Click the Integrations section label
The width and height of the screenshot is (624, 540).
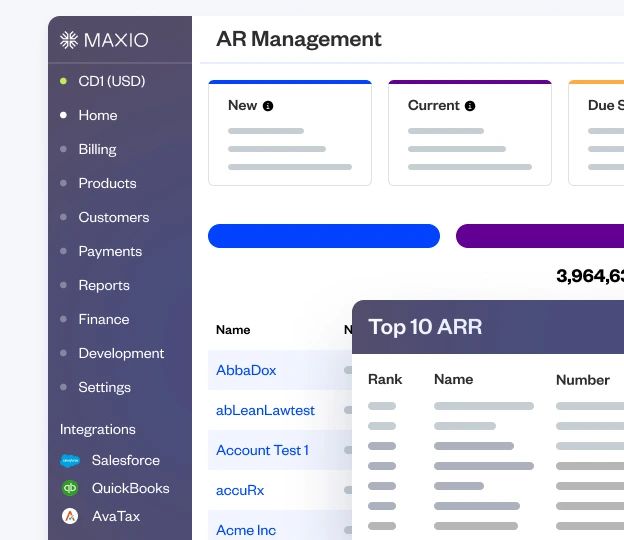[98, 429]
